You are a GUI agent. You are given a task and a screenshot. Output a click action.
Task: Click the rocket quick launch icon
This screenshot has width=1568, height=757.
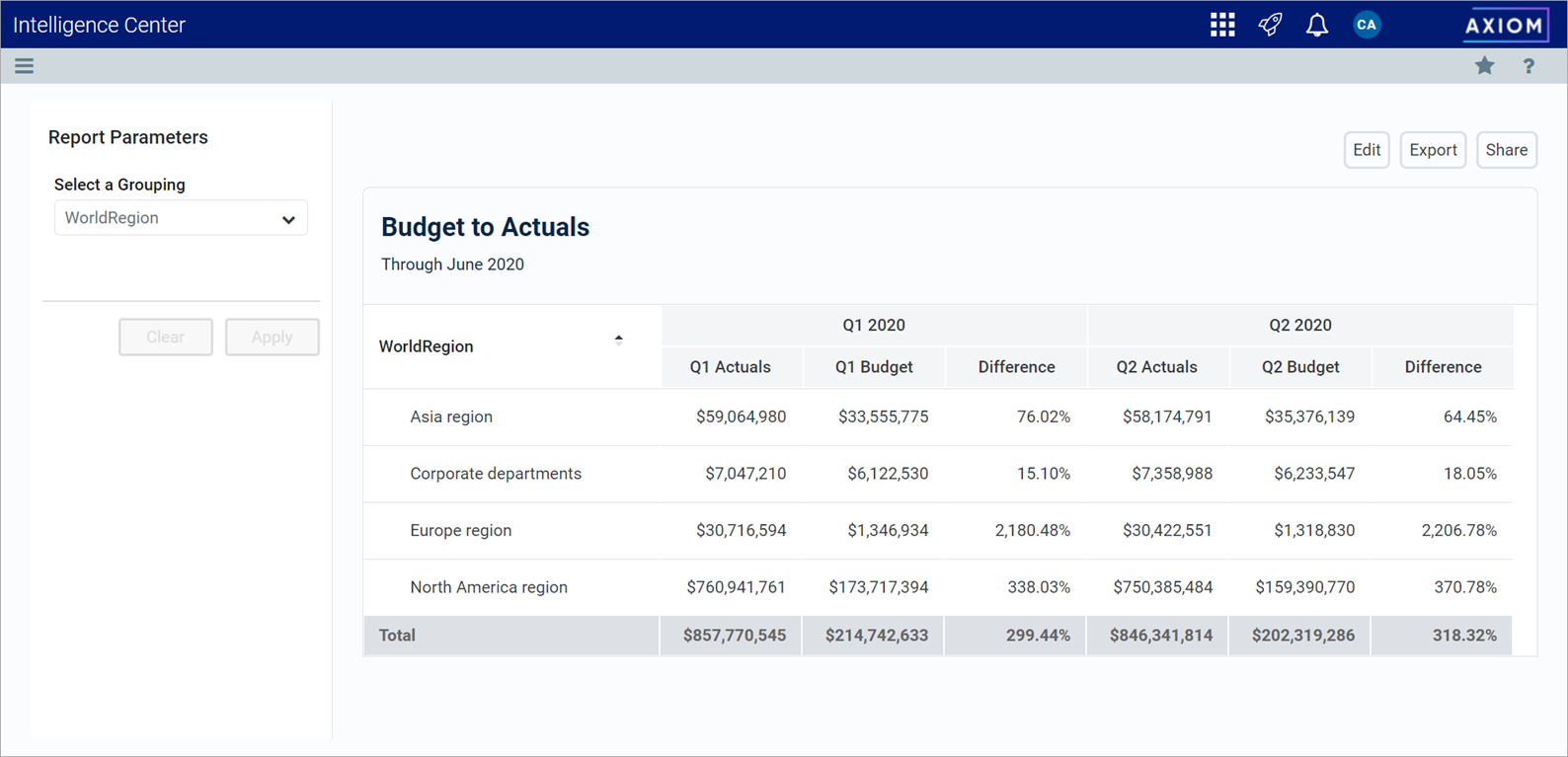coord(1270,25)
